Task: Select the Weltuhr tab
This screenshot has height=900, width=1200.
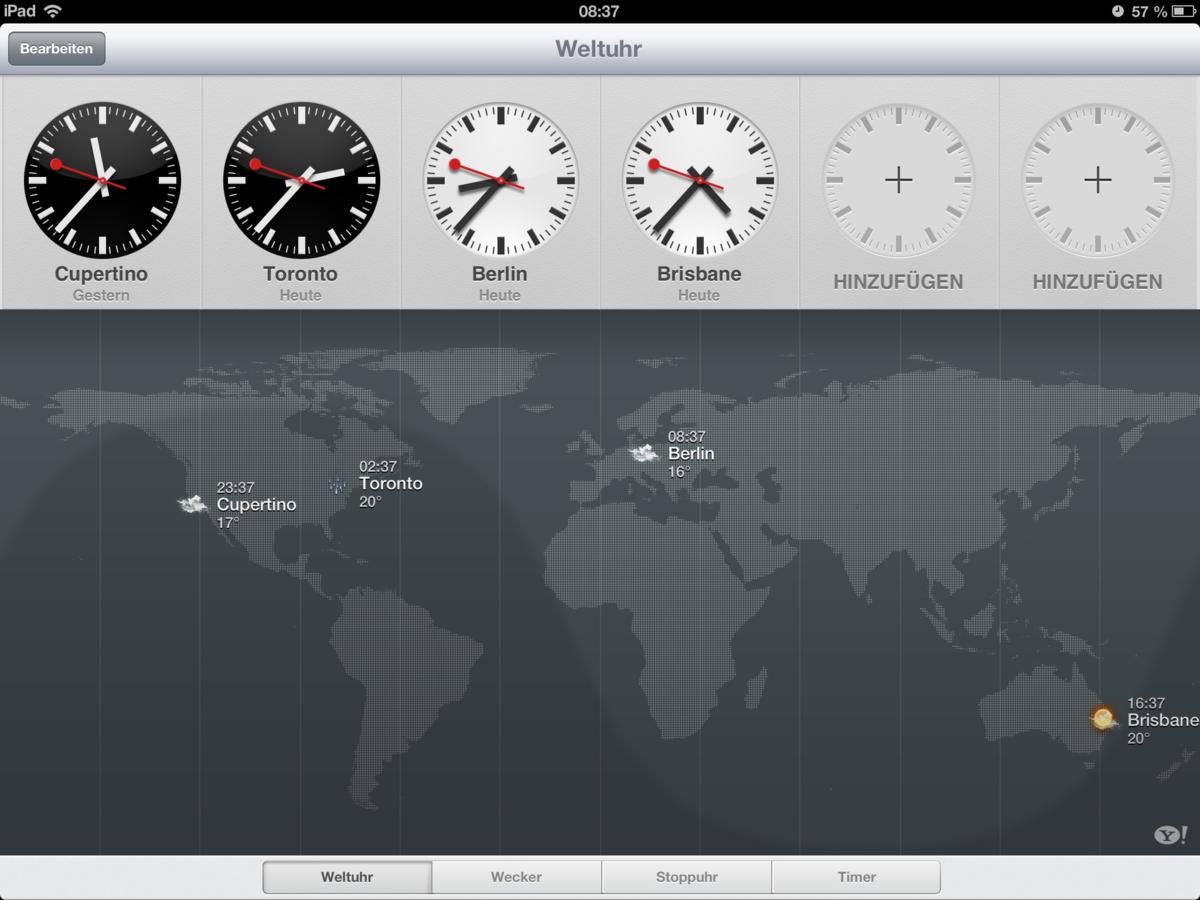Action: click(347, 877)
